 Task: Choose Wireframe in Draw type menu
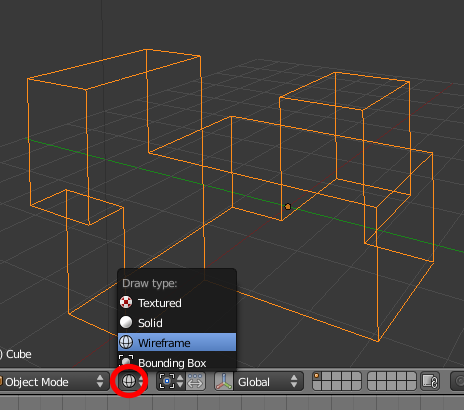[177, 342]
